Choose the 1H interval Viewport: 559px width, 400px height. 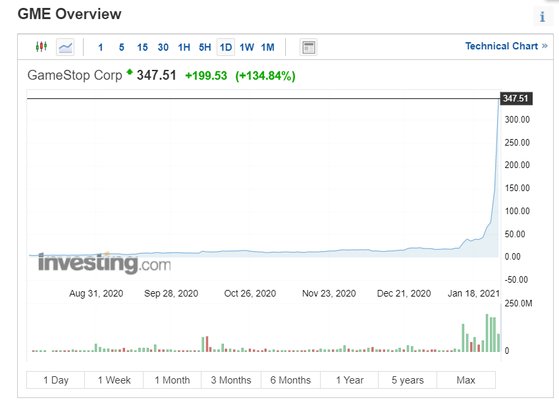[184, 47]
